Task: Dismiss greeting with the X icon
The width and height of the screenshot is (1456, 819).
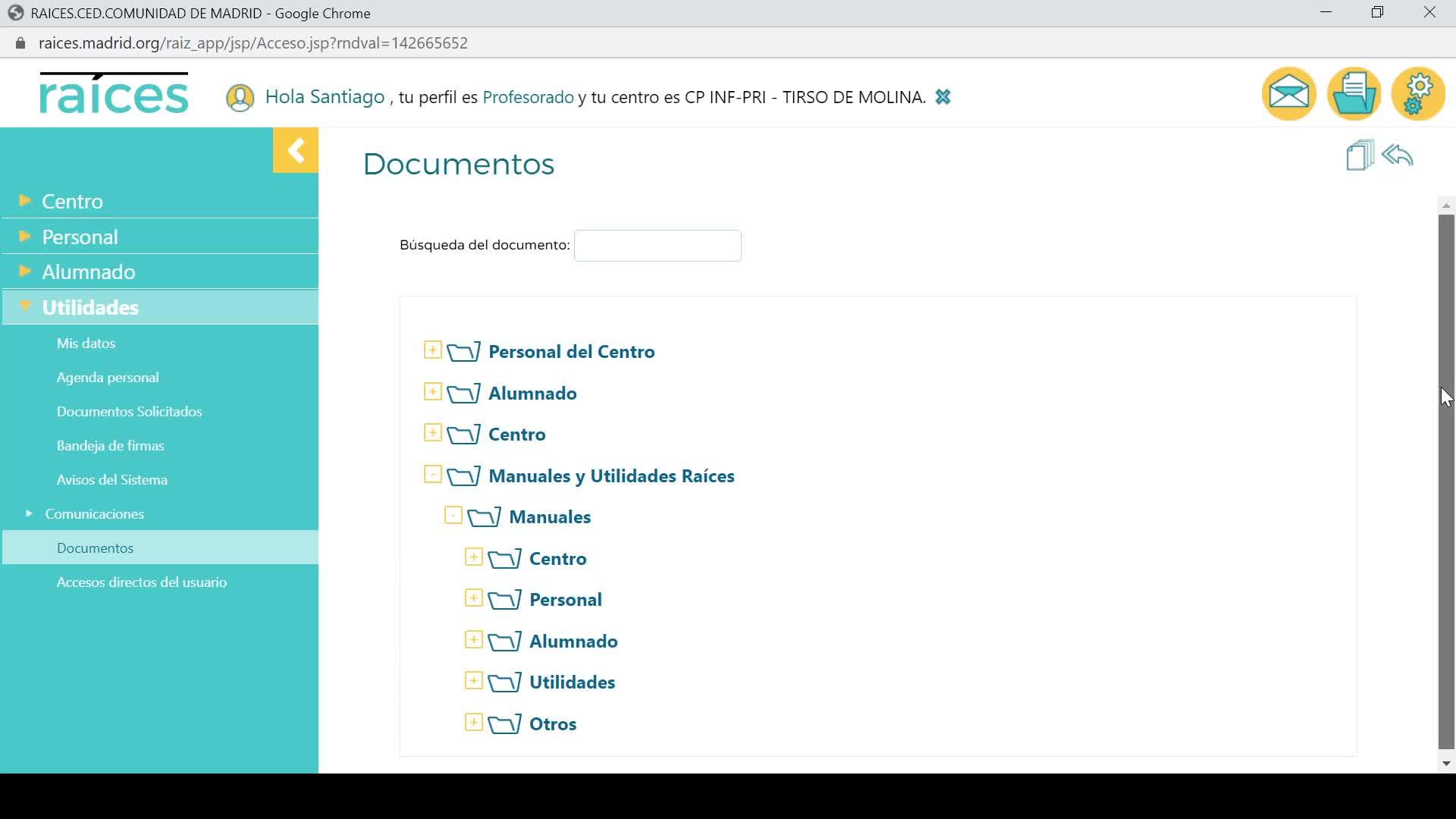Action: coord(943,97)
